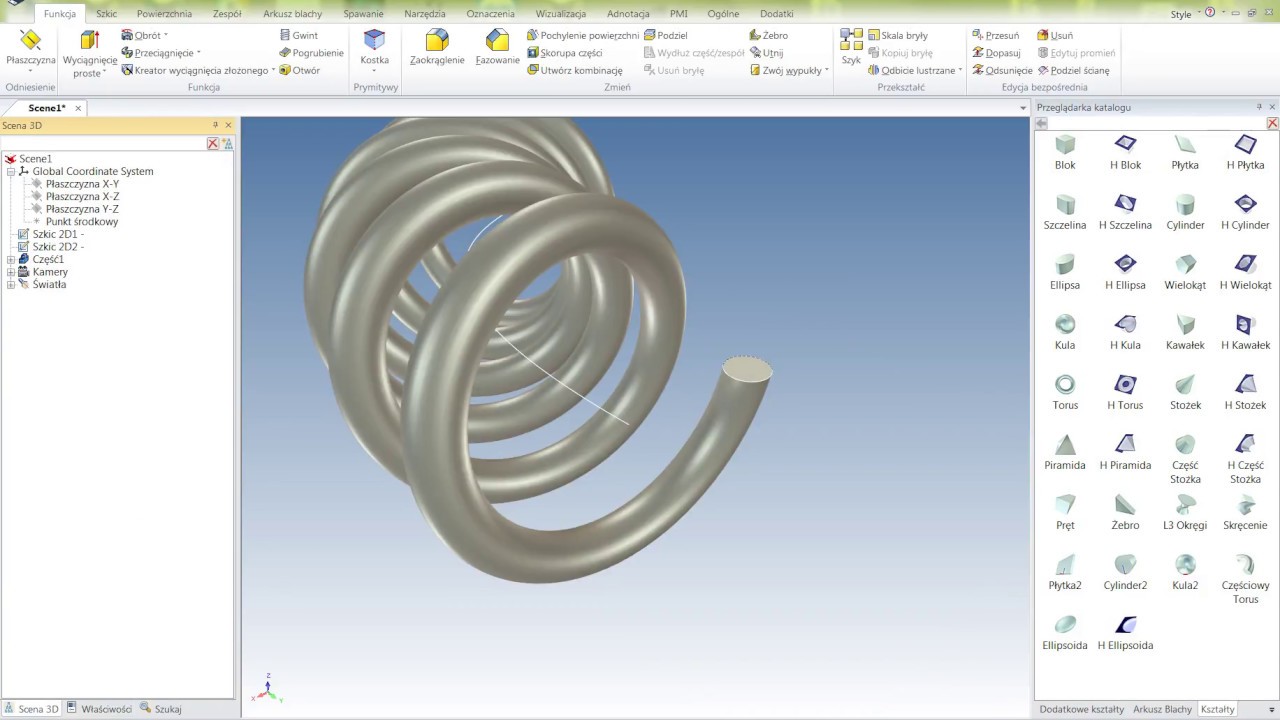This screenshot has height=720, width=1280.
Task: Open the Odbicie lustrzane dropdown arrow
Action: pyautogui.click(x=960, y=71)
